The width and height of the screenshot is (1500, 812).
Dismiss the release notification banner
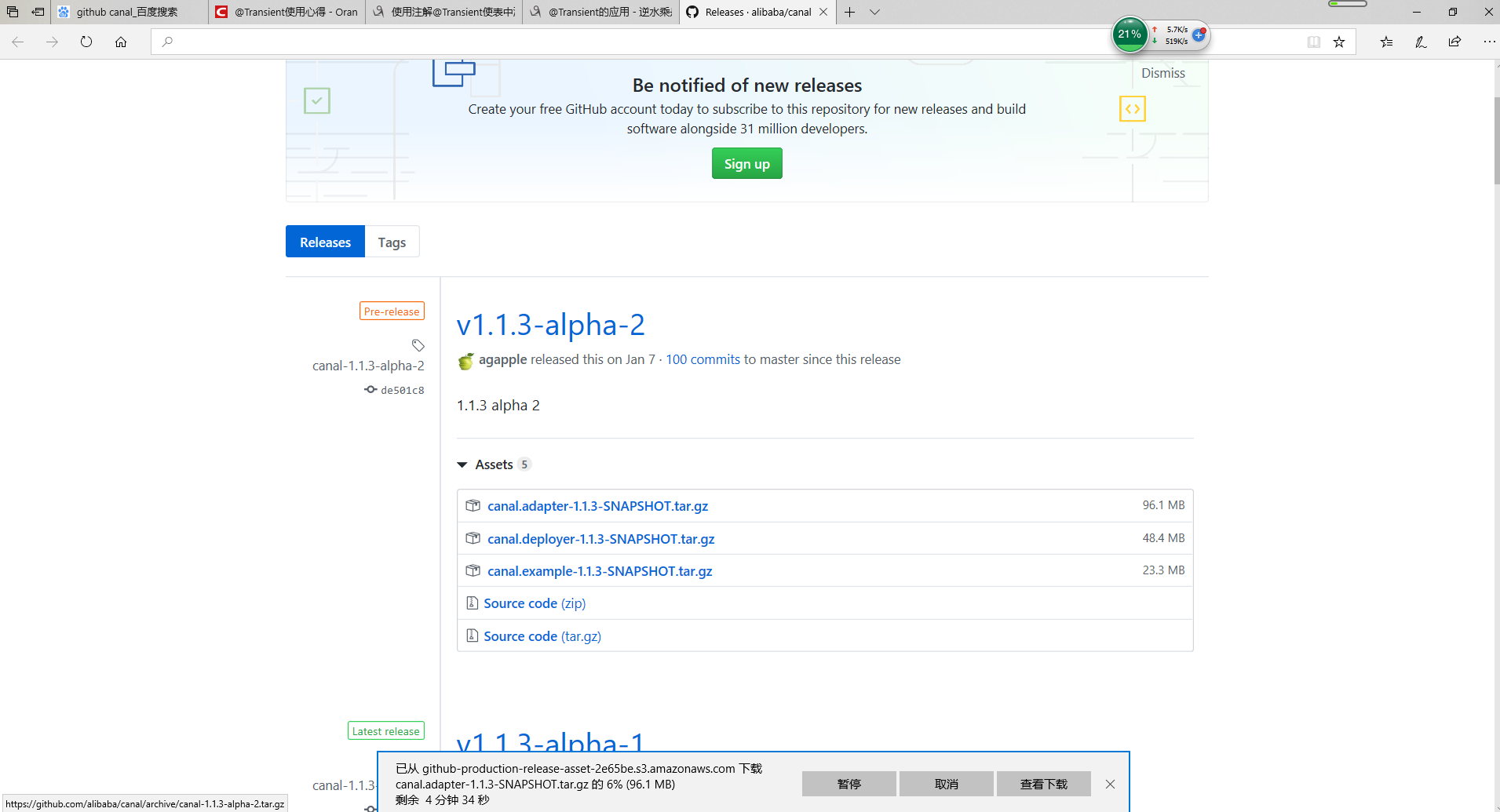[x=1162, y=73]
